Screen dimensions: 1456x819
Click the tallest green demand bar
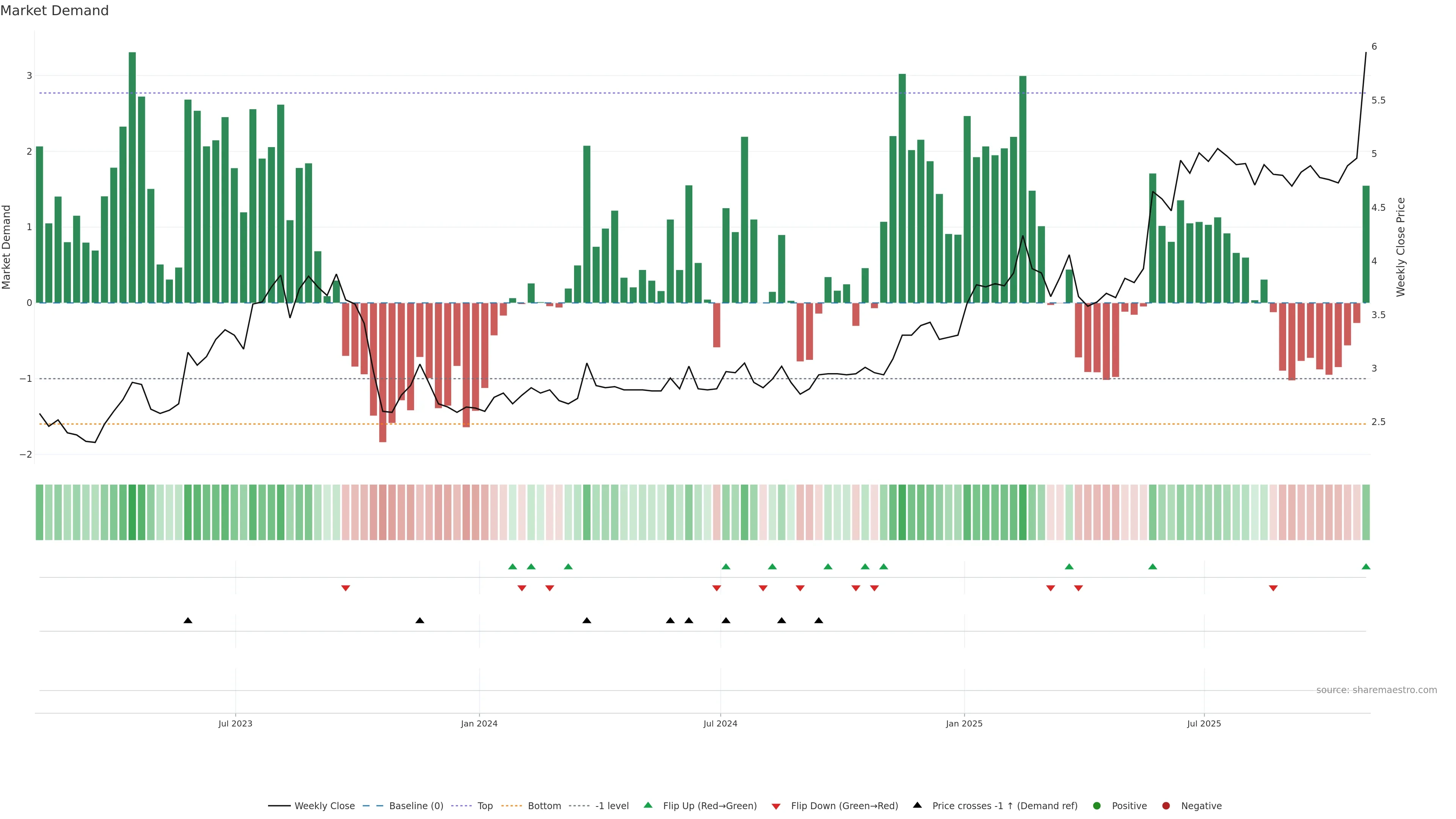coord(132,169)
